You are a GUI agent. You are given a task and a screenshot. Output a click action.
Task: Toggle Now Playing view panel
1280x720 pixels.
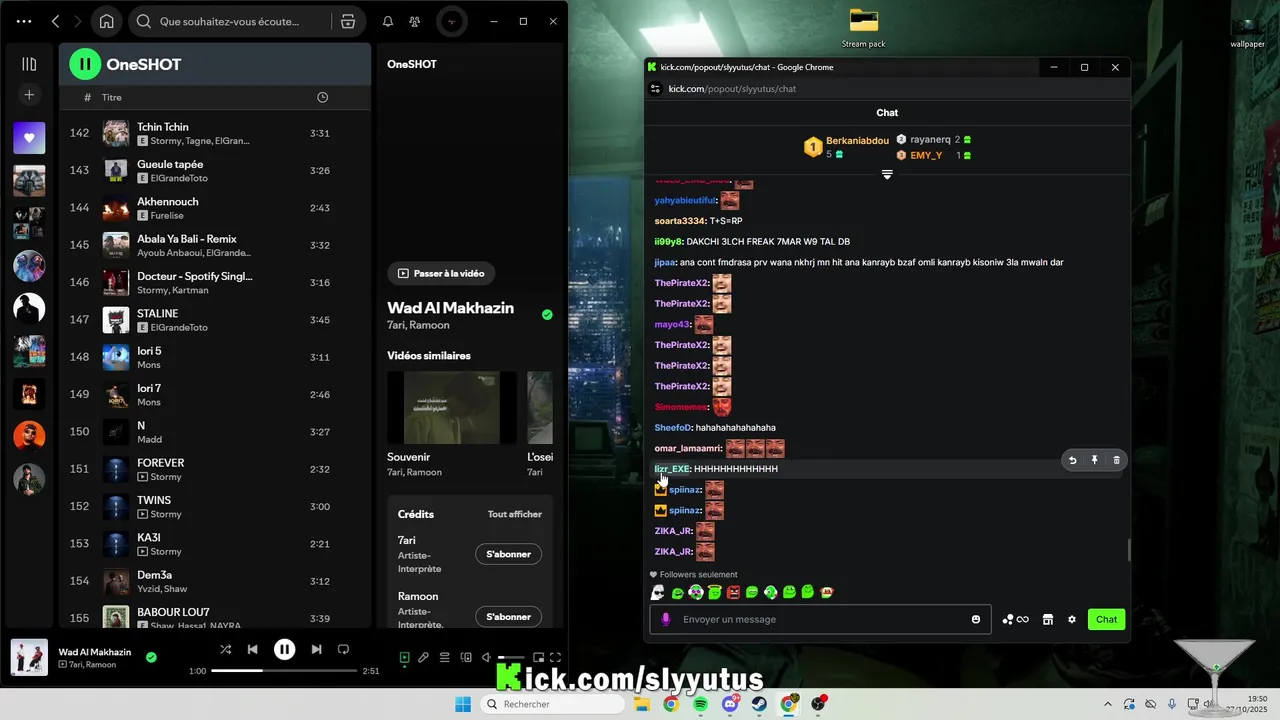(404, 657)
